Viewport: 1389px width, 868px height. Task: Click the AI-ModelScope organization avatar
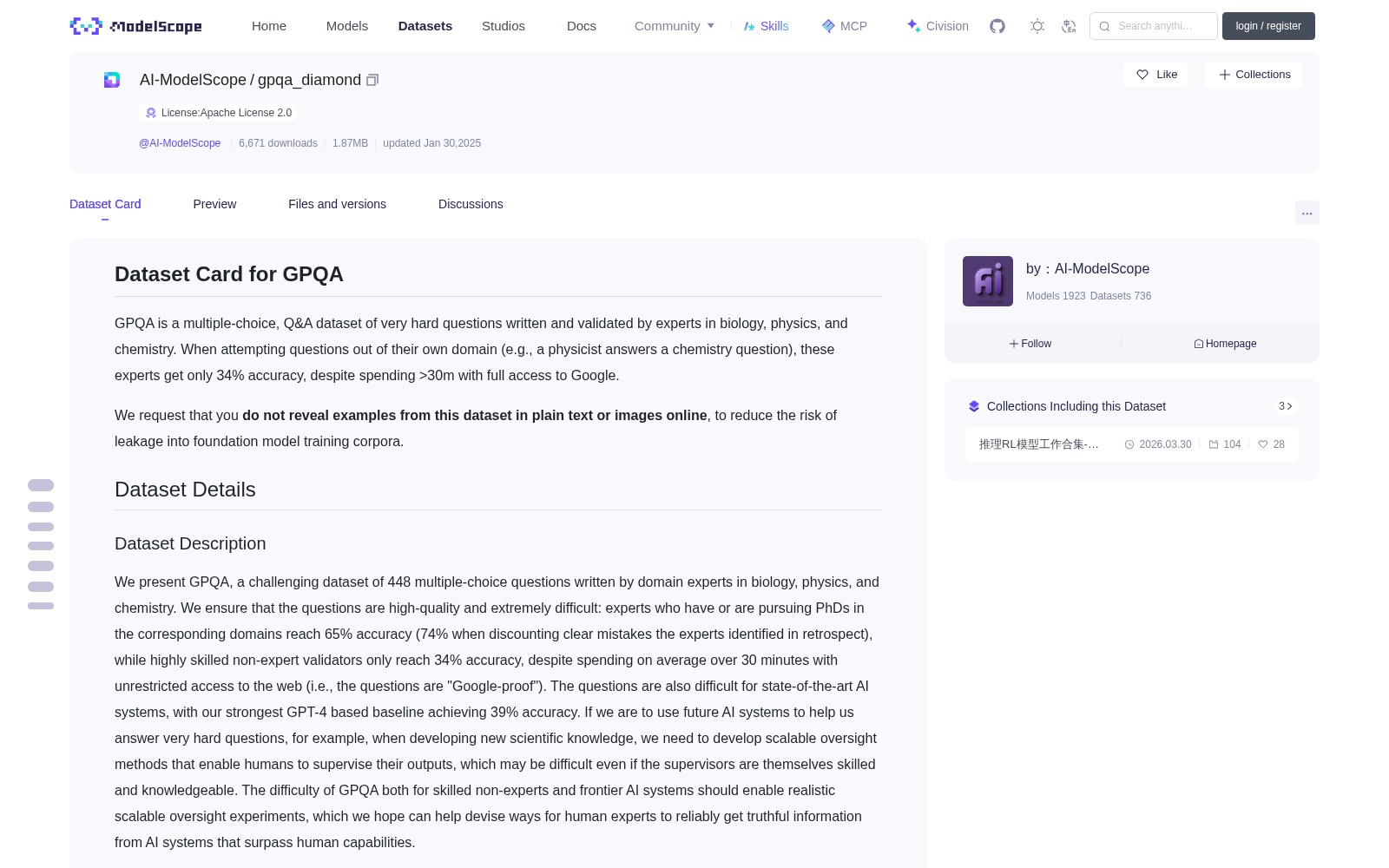[988, 281]
